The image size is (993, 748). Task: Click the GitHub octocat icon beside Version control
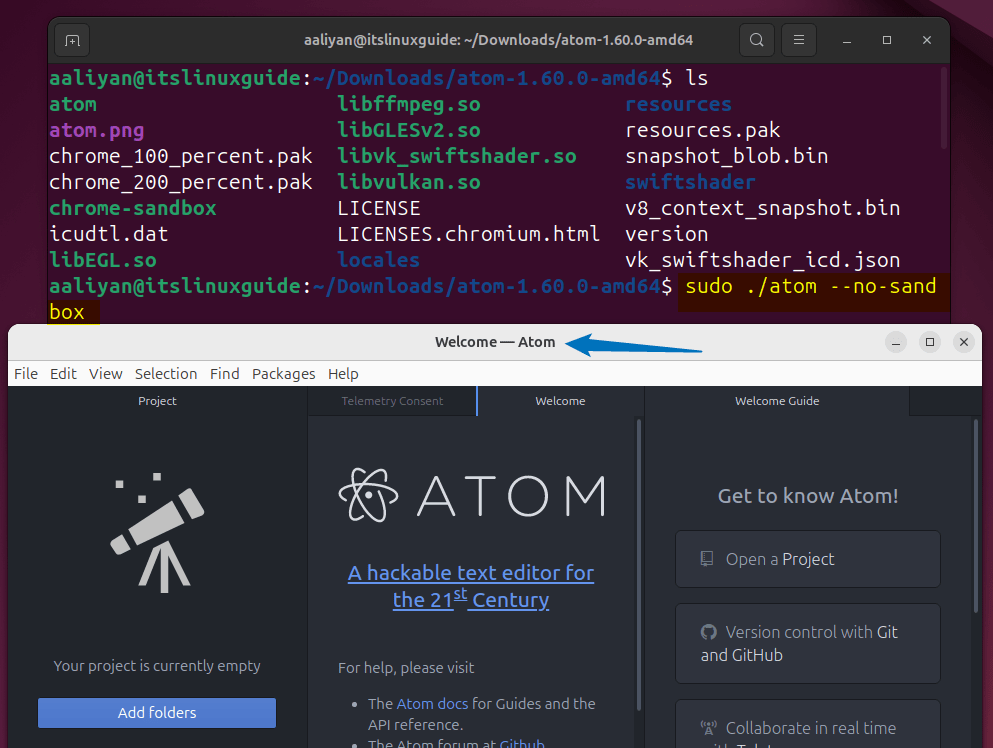point(708,632)
